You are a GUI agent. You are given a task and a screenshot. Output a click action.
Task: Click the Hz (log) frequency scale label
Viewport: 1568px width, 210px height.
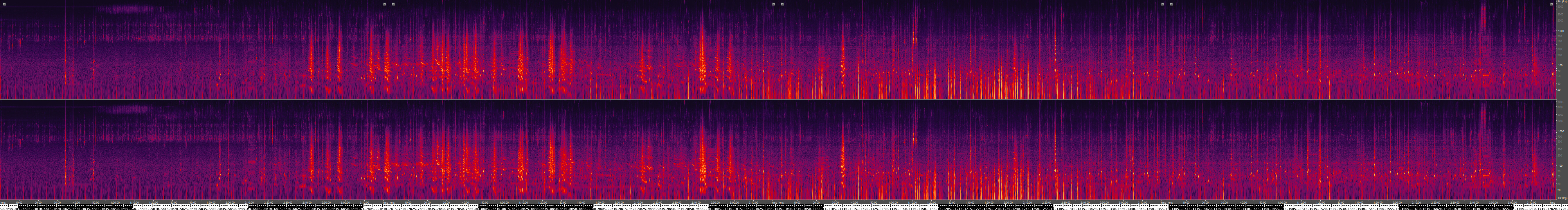click(x=1562, y=2)
